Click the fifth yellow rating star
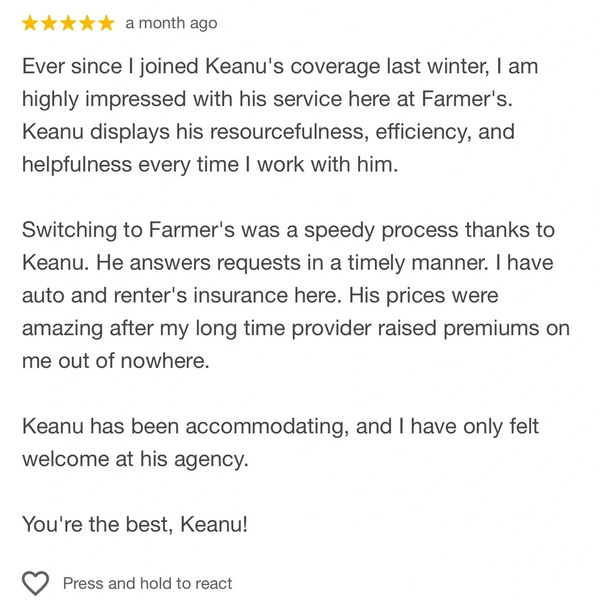 106,22
